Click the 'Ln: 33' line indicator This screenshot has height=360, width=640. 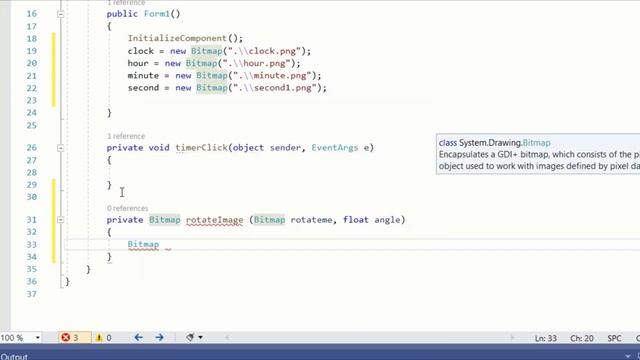546,338
